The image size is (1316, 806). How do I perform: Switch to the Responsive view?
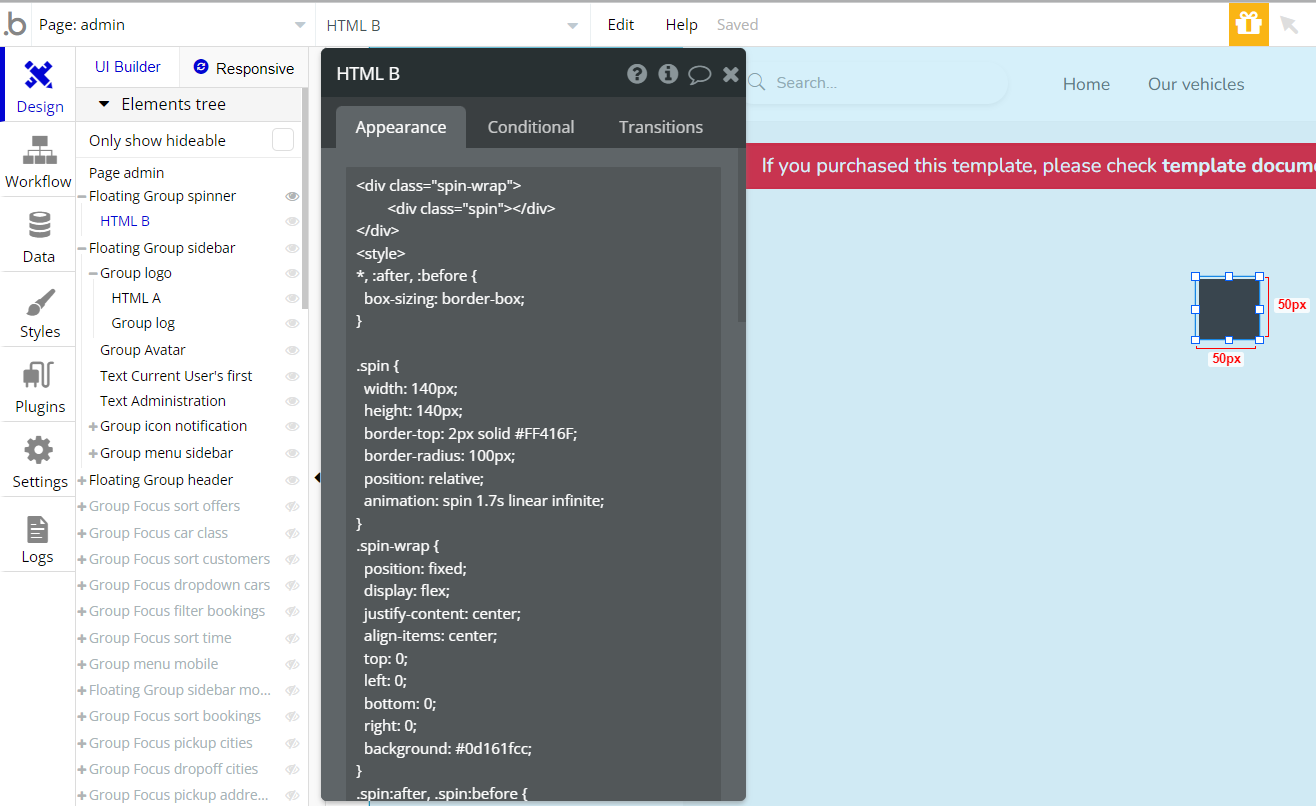click(x=243, y=68)
